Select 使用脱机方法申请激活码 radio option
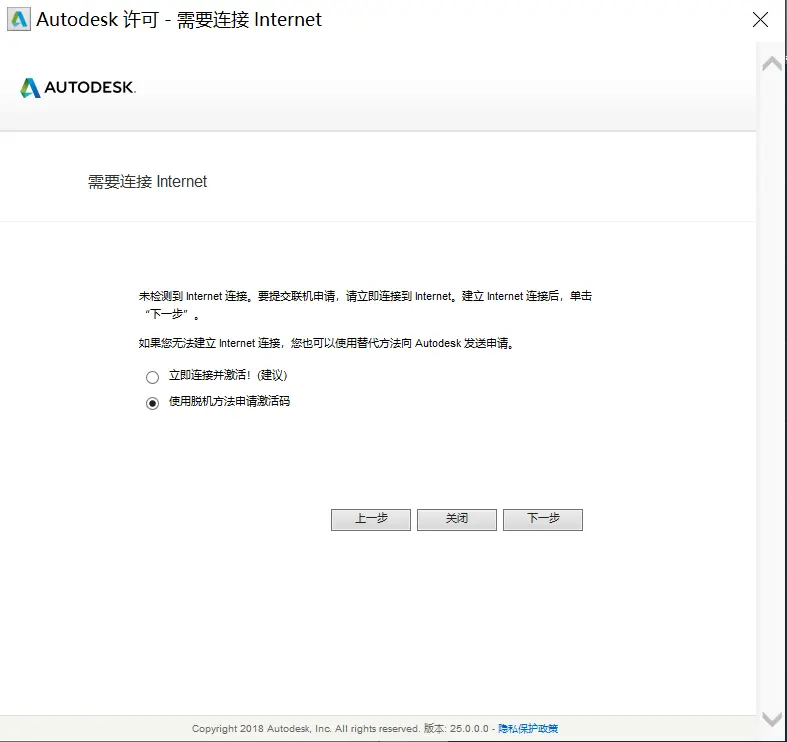 [153, 403]
